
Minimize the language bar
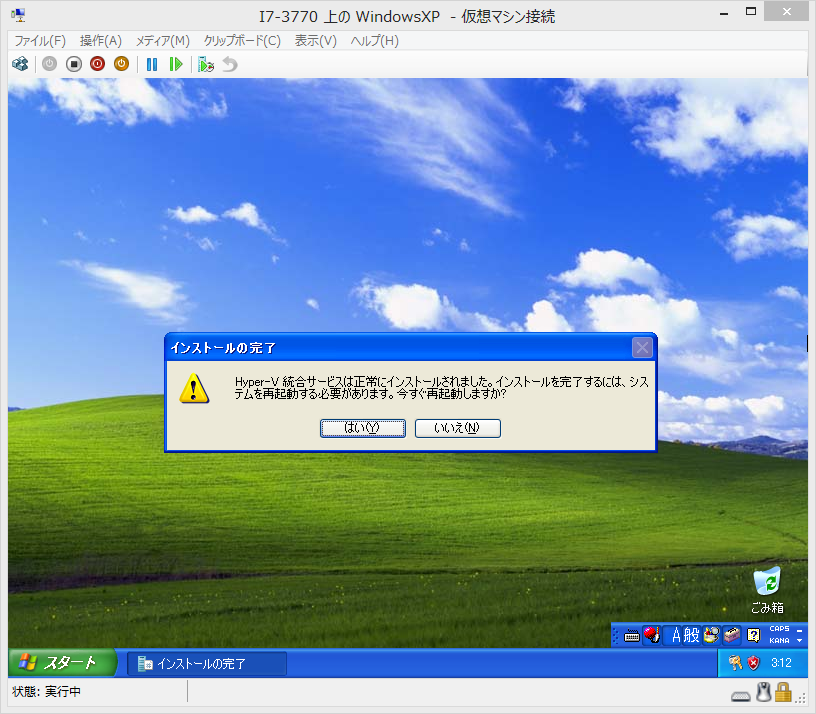point(800,630)
